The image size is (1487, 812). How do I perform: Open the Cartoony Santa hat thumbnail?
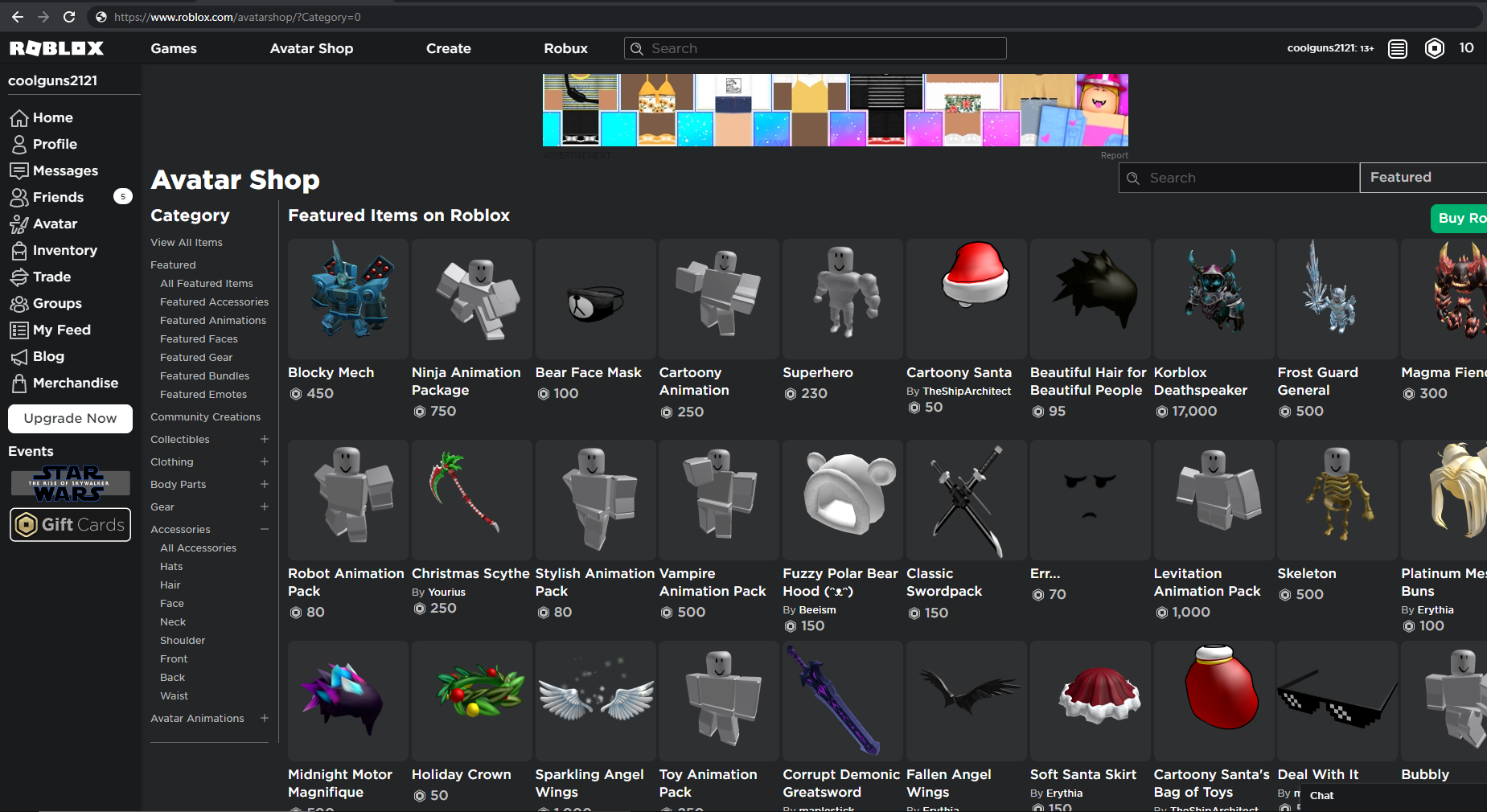point(966,298)
